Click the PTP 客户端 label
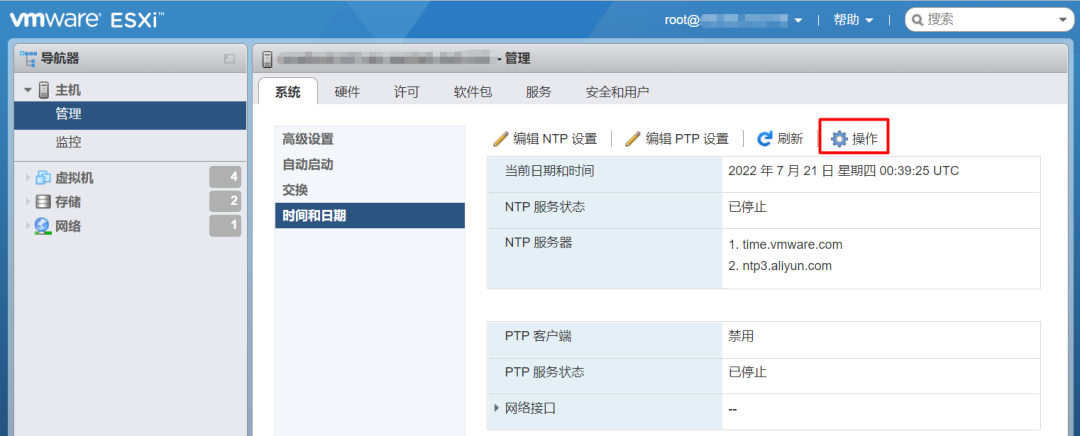The width and height of the screenshot is (1080, 436). [538, 337]
